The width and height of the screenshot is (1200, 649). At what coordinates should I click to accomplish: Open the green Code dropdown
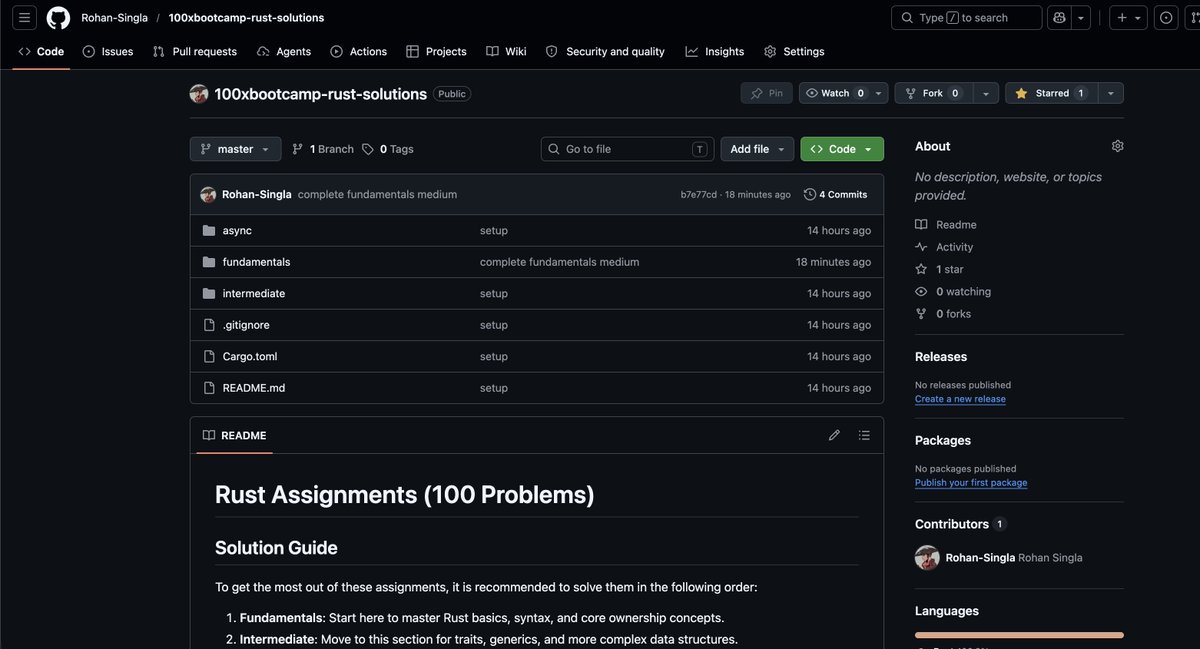click(x=842, y=149)
